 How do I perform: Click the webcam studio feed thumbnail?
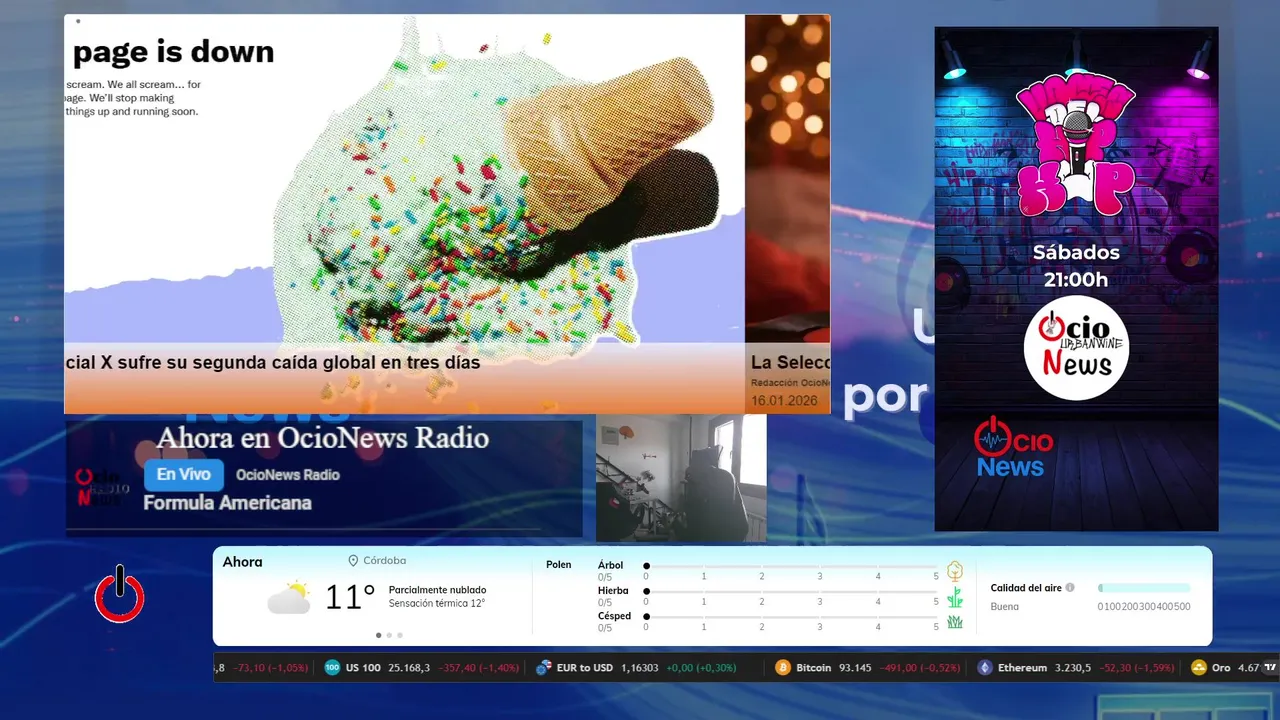pos(681,478)
